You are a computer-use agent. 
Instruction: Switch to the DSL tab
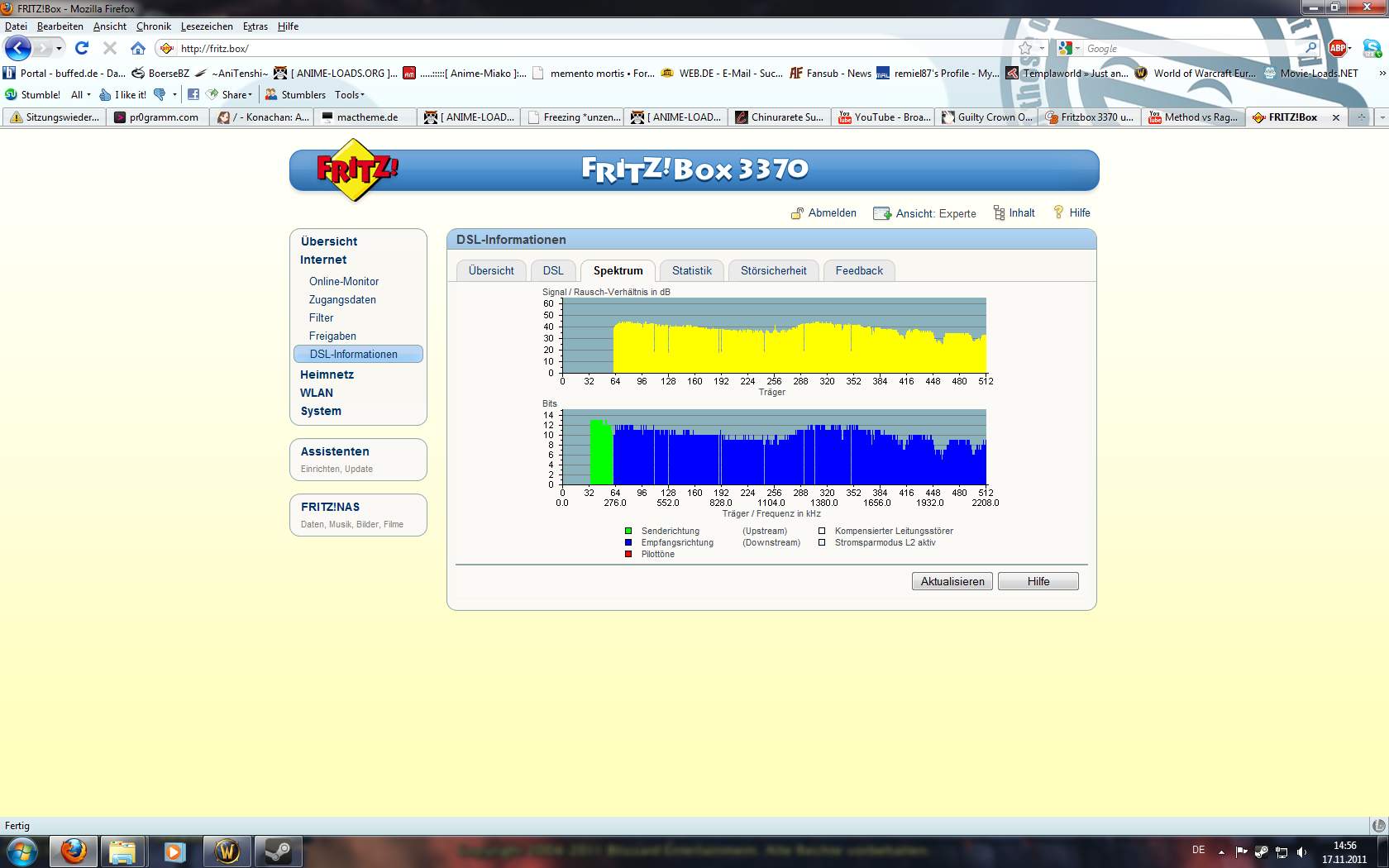coord(553,270)
